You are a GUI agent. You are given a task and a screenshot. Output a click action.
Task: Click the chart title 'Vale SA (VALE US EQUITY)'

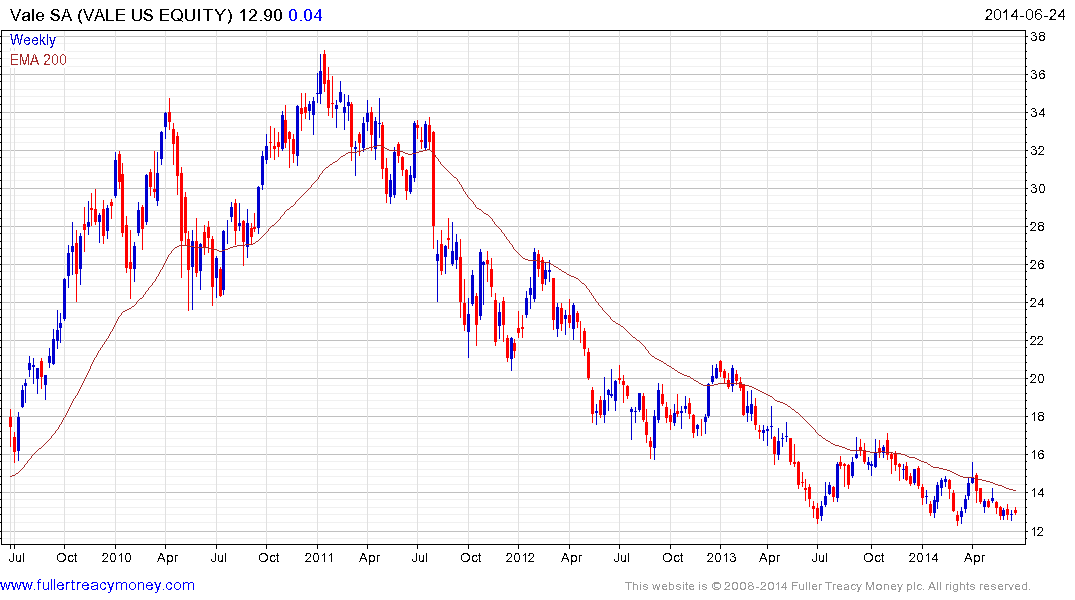121,15
